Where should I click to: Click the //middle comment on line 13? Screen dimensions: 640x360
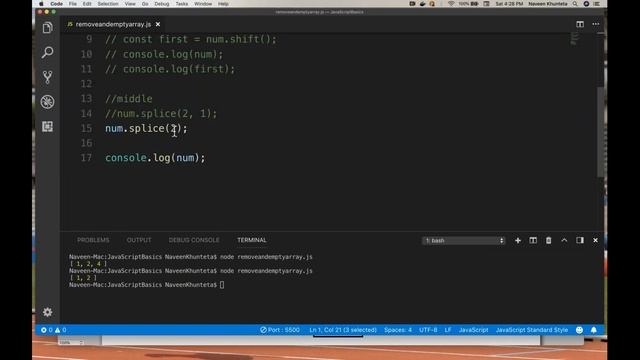(129, 99)
